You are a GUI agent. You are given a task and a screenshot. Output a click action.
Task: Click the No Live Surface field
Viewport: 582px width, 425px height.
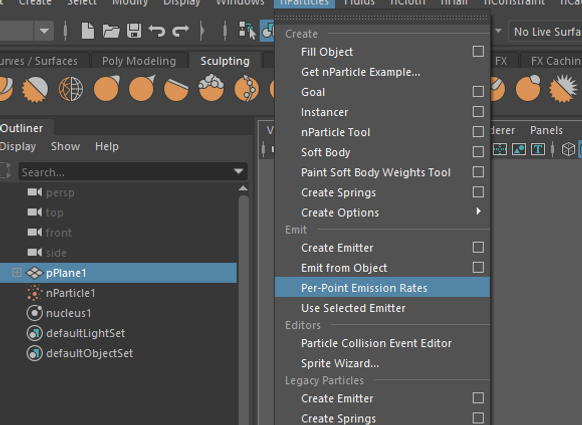click(545, 32)
